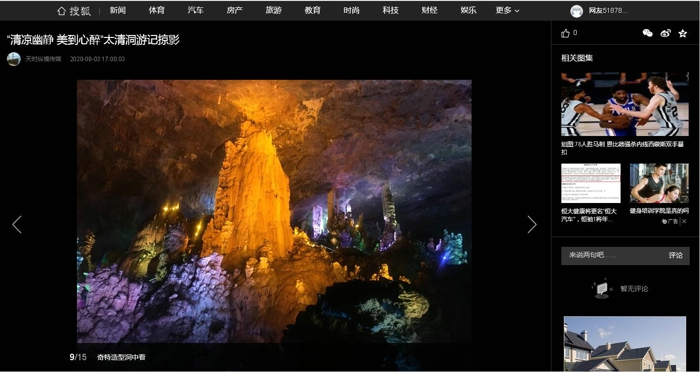700x372 pixels.
Task: Open the user avatar in header
Action: [576, 11]
